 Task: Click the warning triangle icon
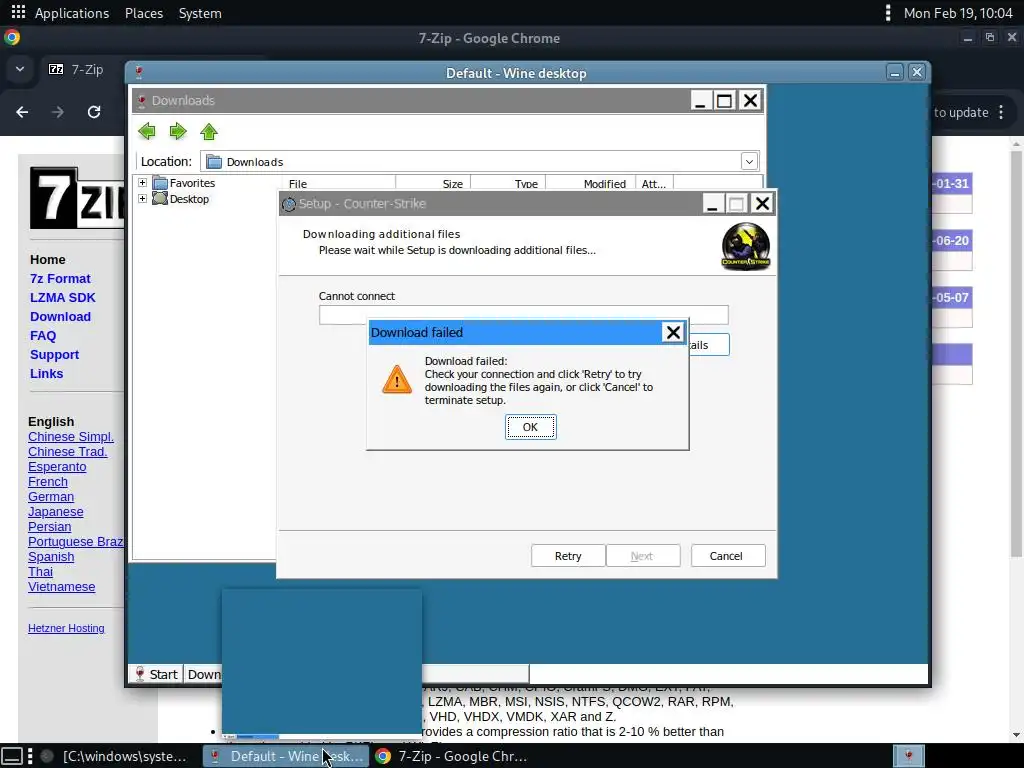pyautogui.click(x=396, y=379)
